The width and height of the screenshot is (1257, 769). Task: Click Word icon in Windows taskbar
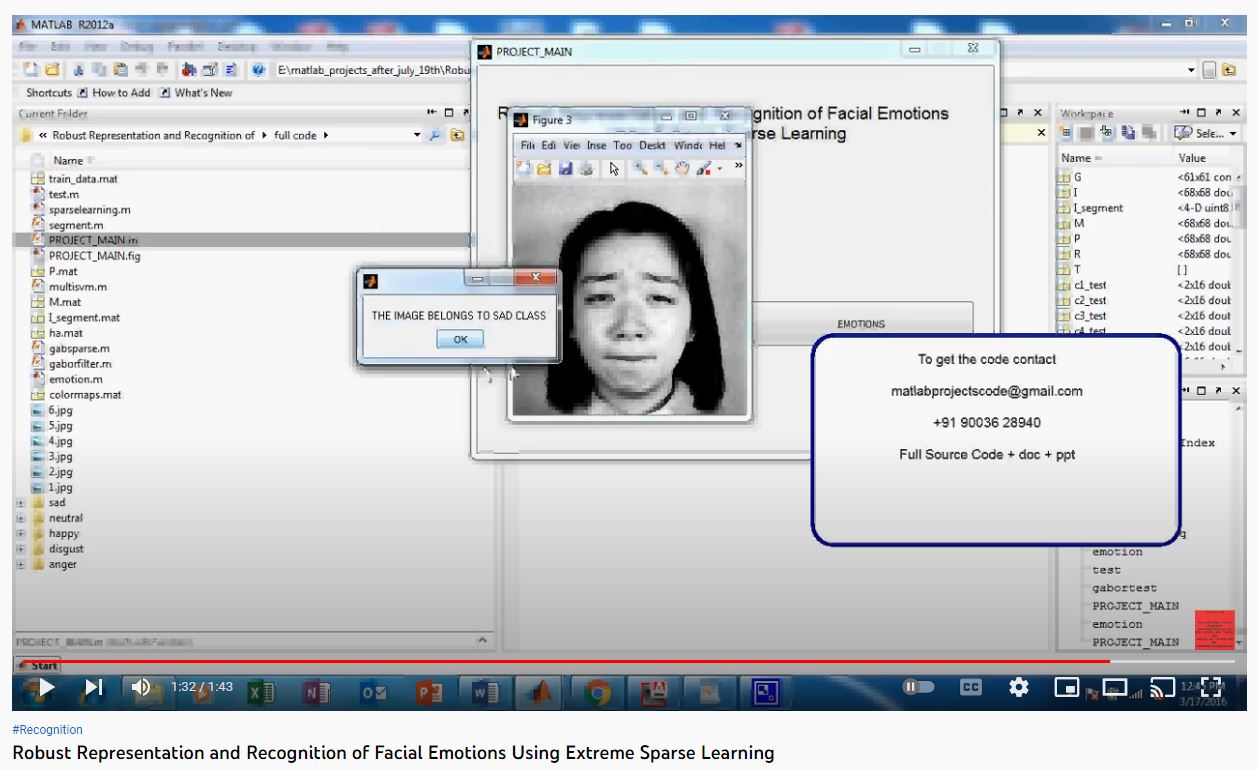[x=485, y=690]
